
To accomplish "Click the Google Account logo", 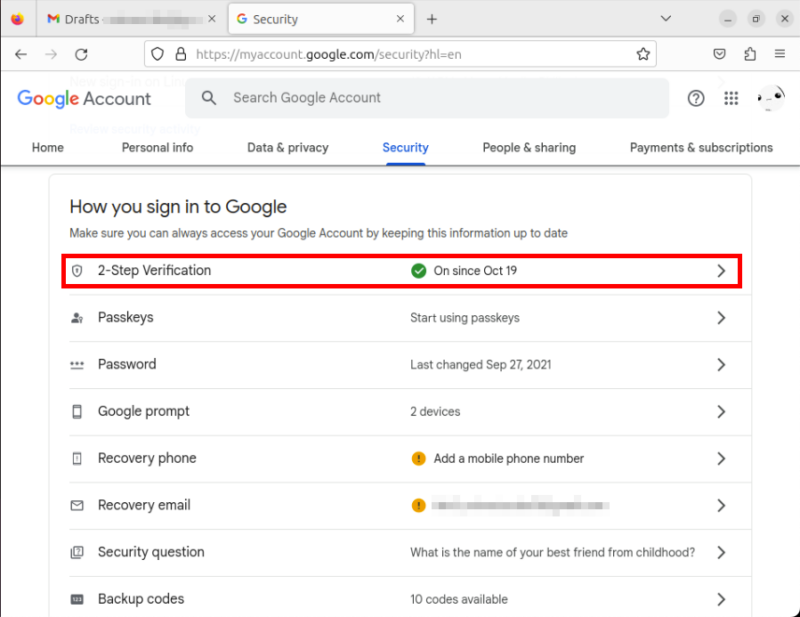I will 82,99.
